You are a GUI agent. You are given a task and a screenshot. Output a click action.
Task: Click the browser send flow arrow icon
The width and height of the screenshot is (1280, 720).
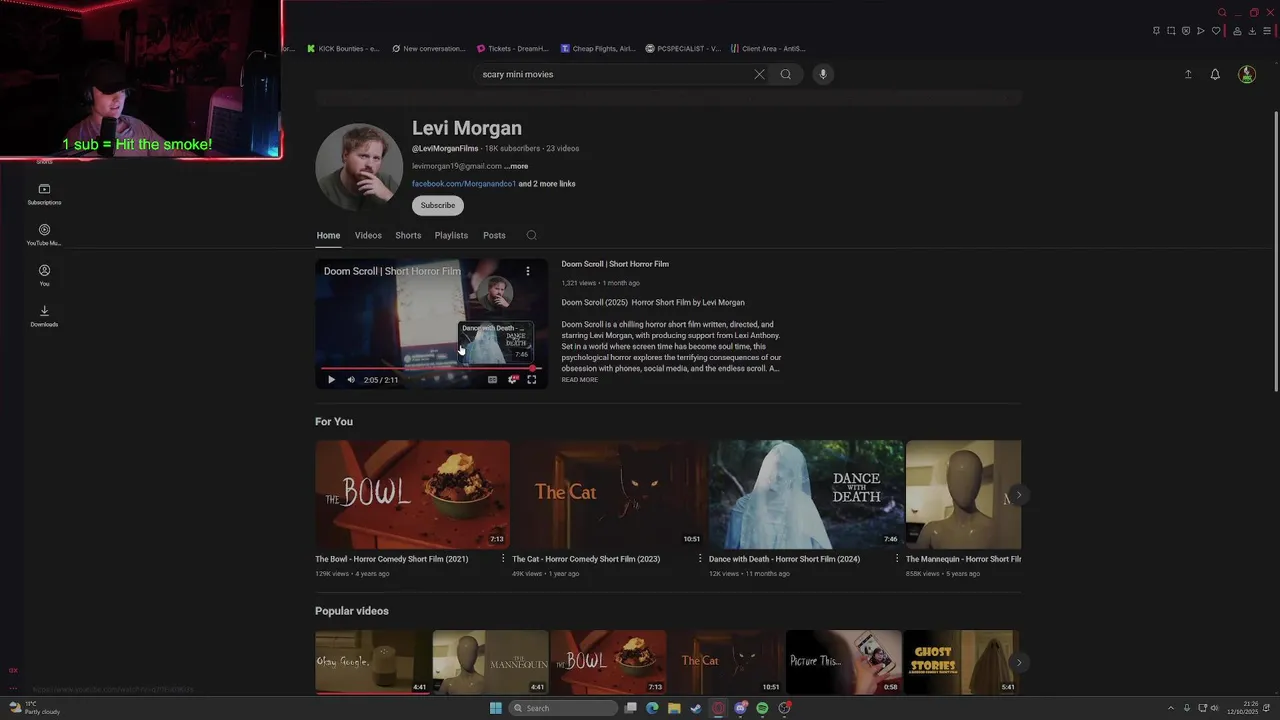1201,31
